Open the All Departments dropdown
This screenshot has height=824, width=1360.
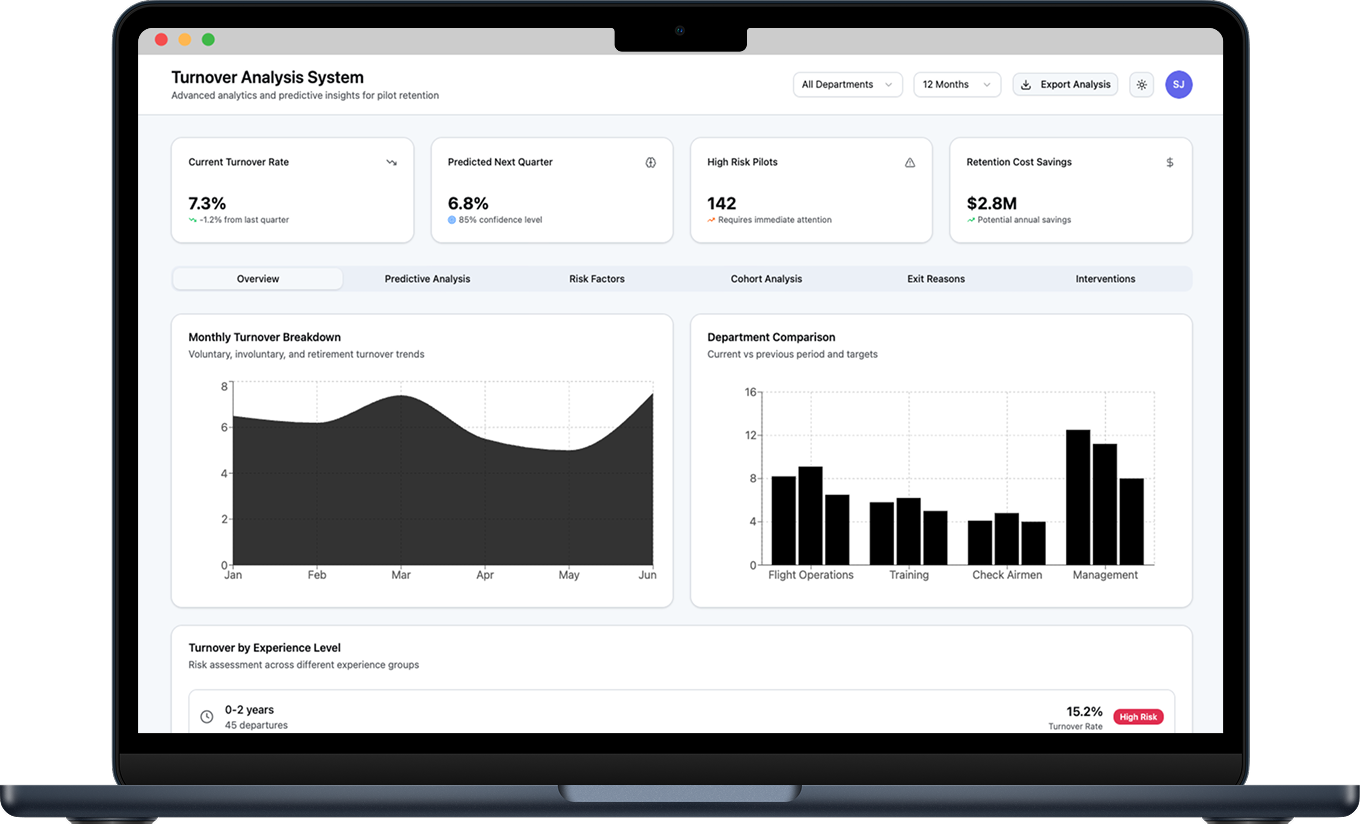(847, 84)
